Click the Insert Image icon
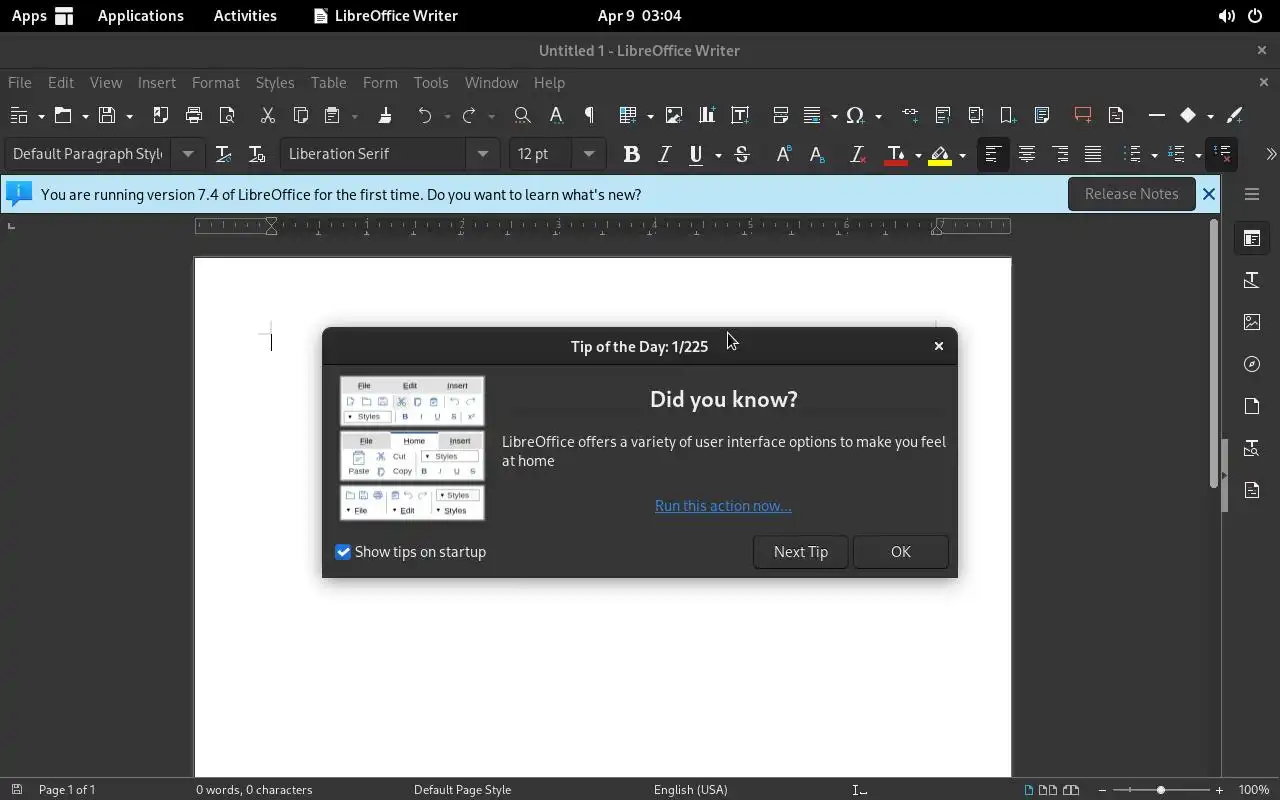The image size is (1280, 800). [674, 116]
